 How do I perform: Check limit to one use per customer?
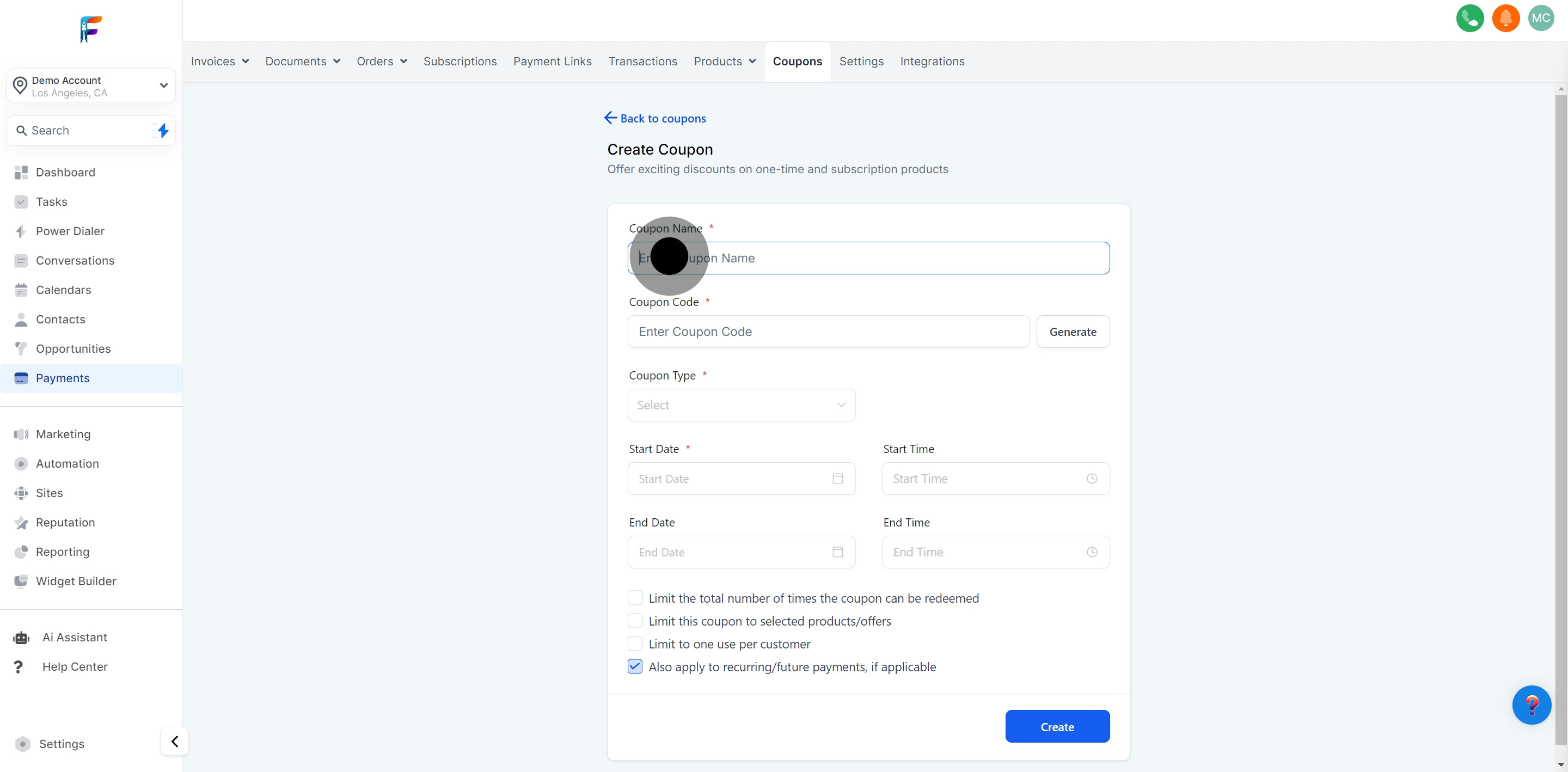point(635,644)
